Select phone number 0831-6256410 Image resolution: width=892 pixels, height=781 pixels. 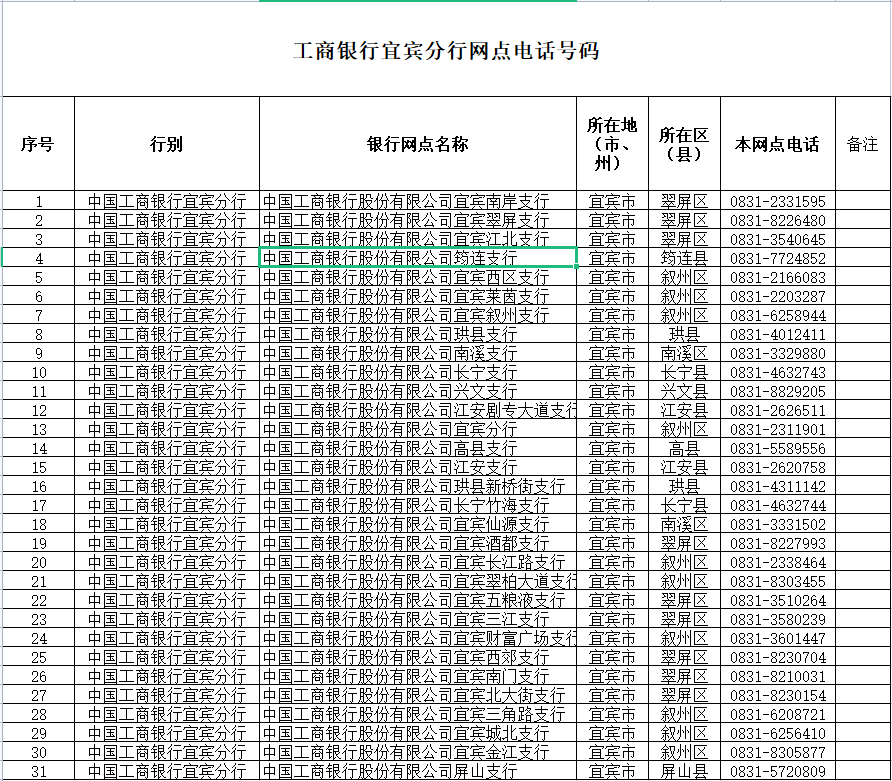point(778,734)
